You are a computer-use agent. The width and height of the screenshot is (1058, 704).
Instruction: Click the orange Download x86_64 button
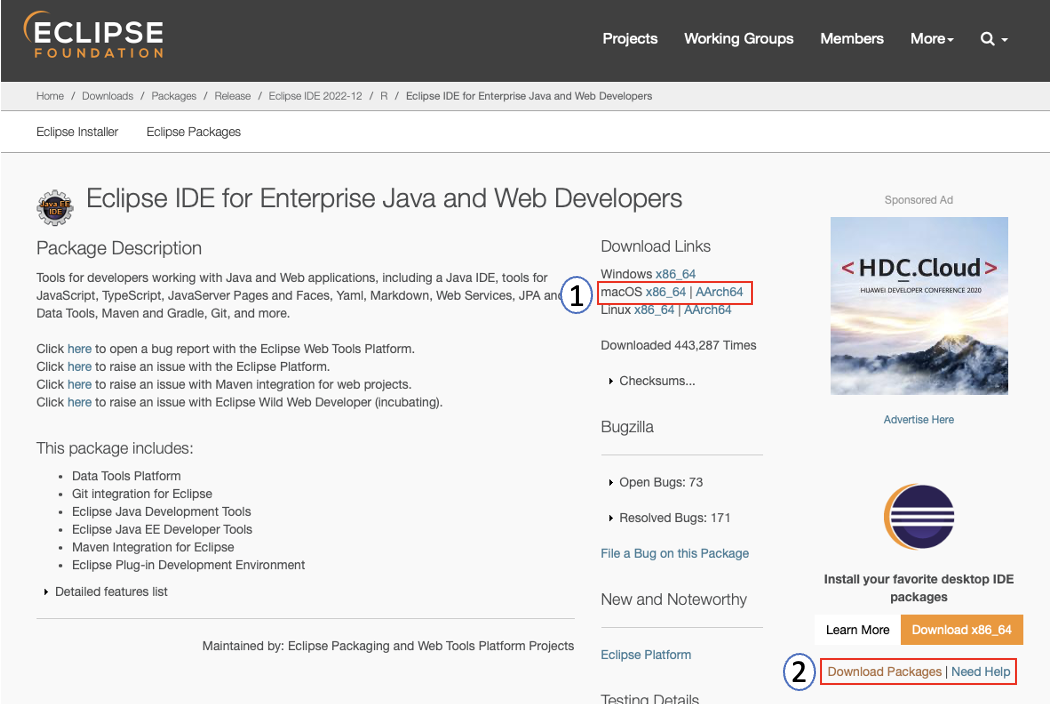tap(962, 630)
